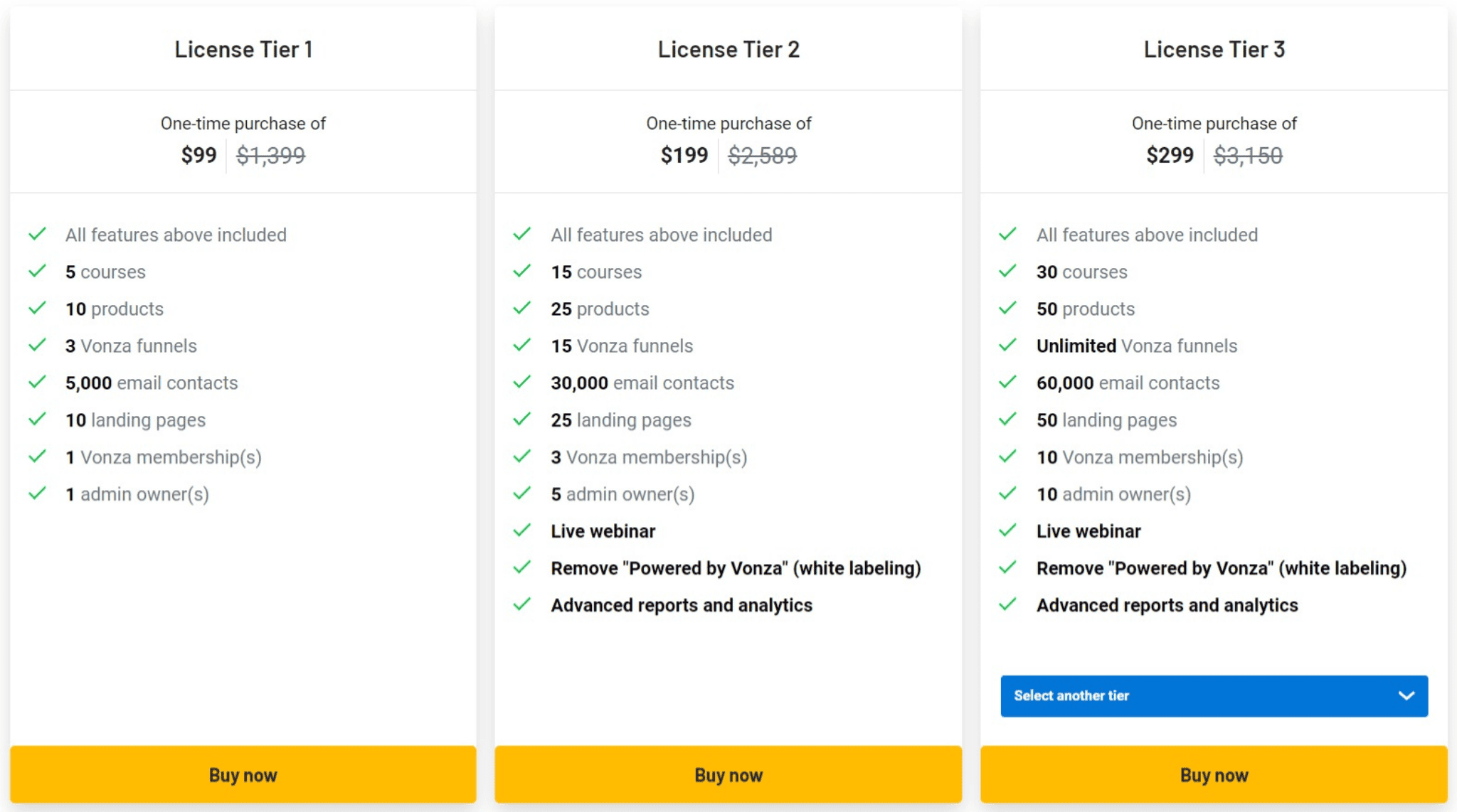Click the crossed-out $2,589 price
1457x812 pixels.
pyautogui.click(x=762, y=155)
